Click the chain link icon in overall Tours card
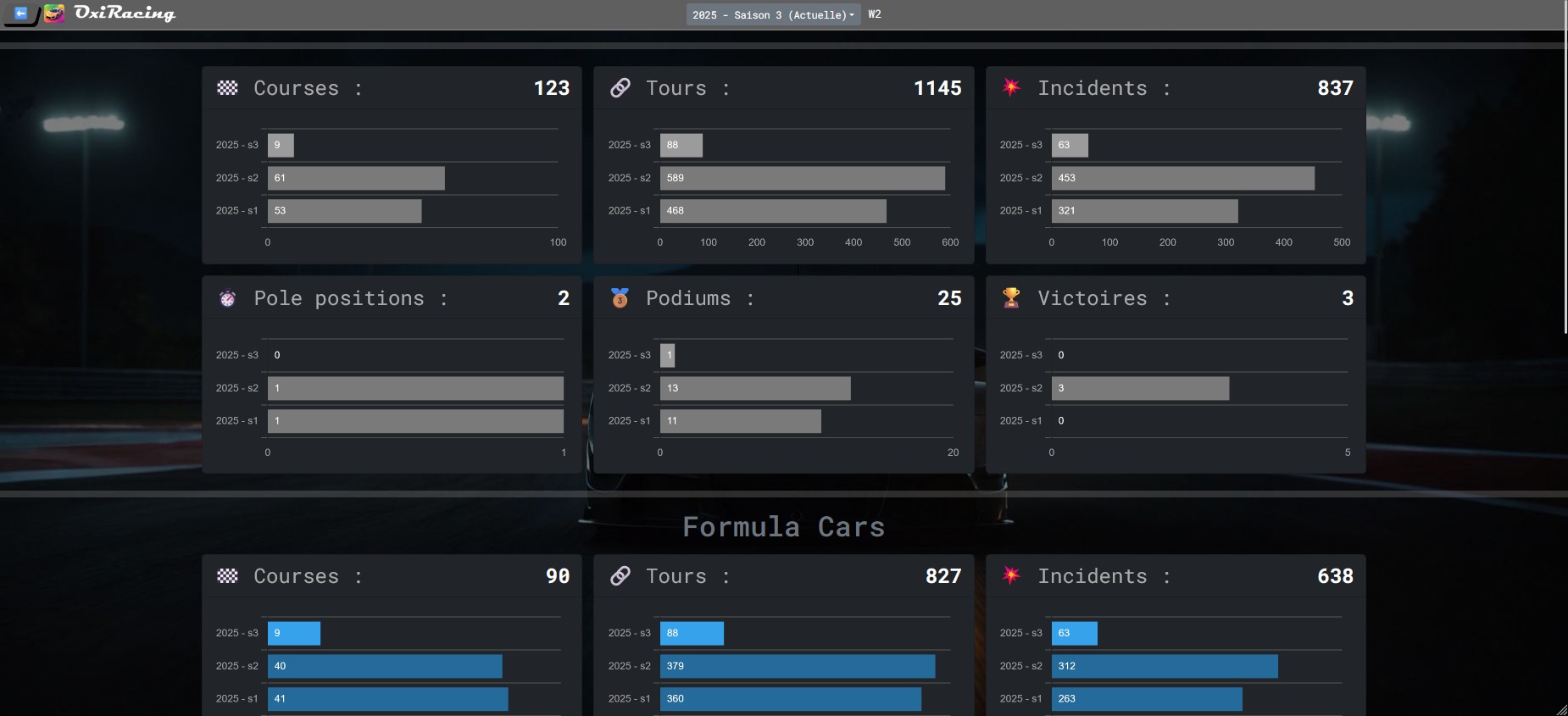Image resolution: width=1568 pixels, height=716 pixels. (x=620, y=87)
